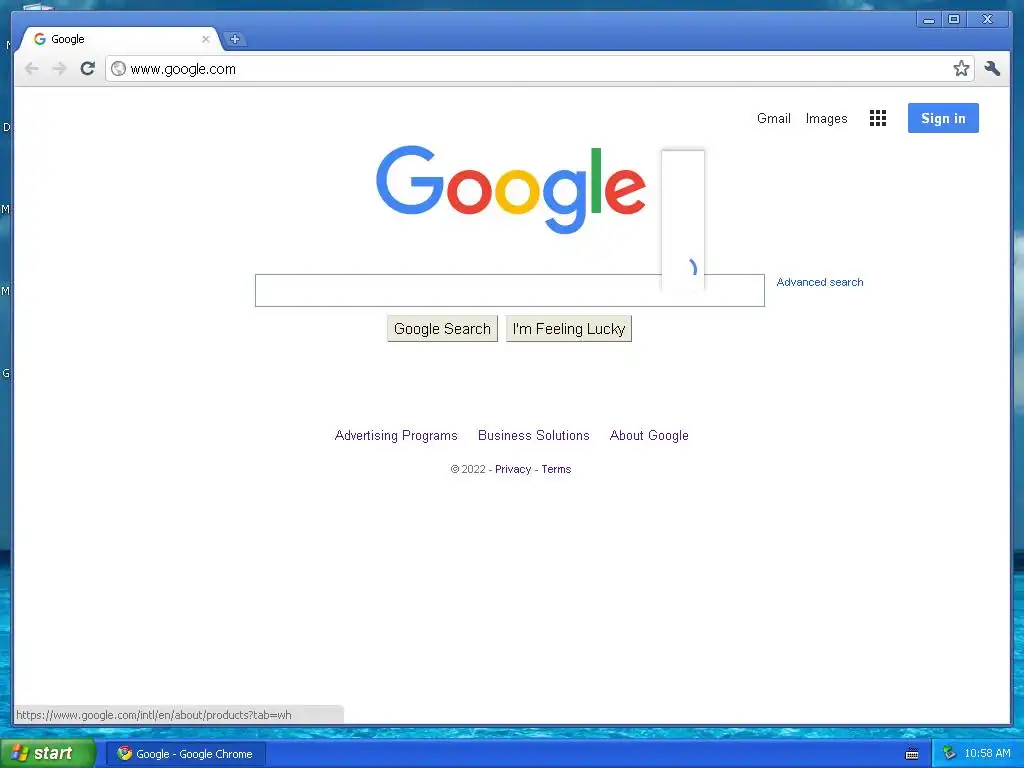Open the Google apps grid
This screenshot has width=1024, height=768.
(x=878, y=118)
